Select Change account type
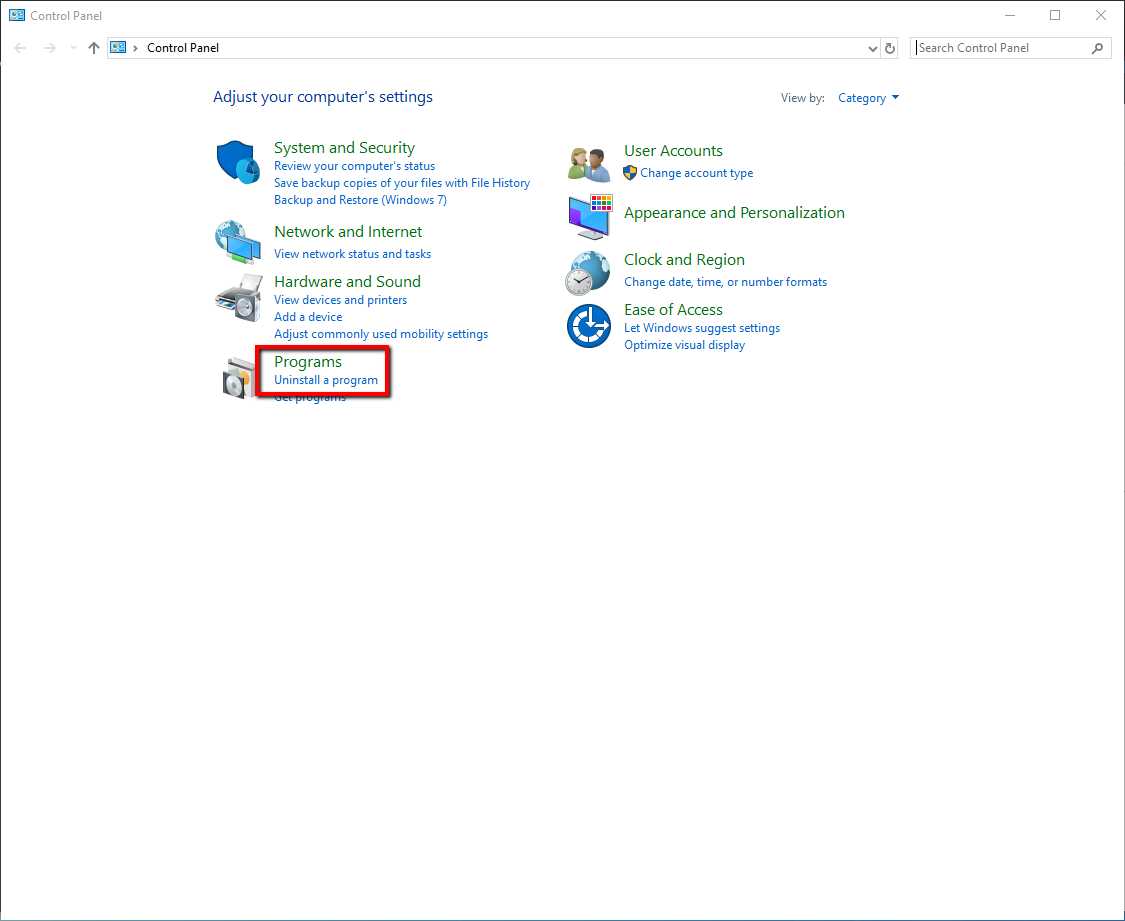1125x921 pixels. 697,172
